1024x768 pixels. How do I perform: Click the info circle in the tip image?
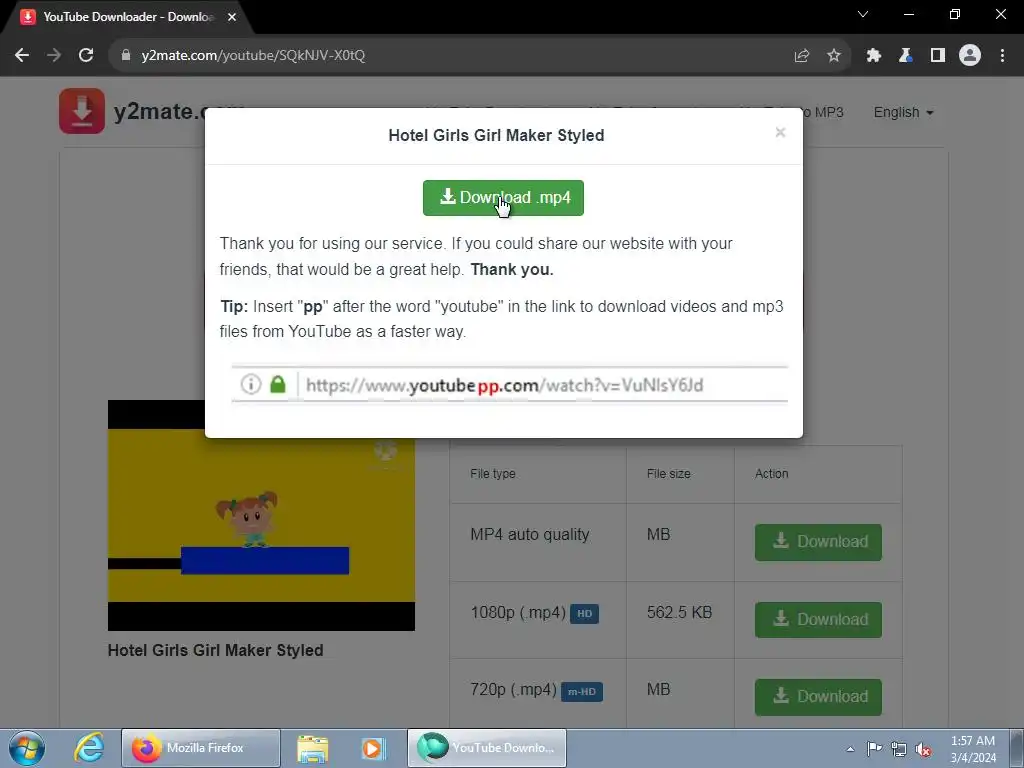251,384
